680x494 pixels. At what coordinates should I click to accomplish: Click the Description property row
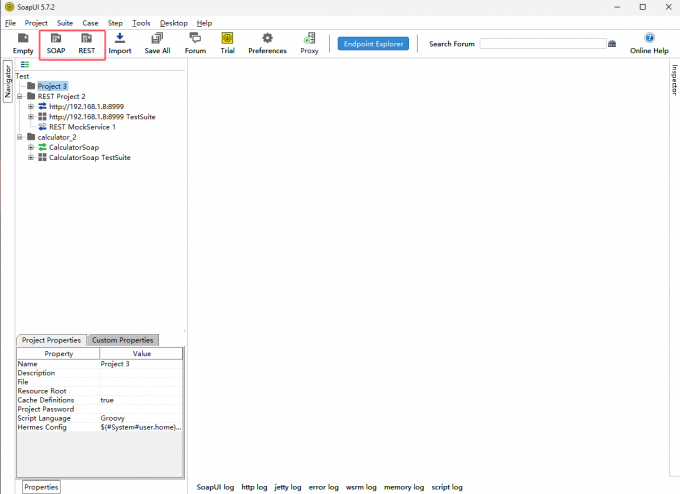(100, 373)
